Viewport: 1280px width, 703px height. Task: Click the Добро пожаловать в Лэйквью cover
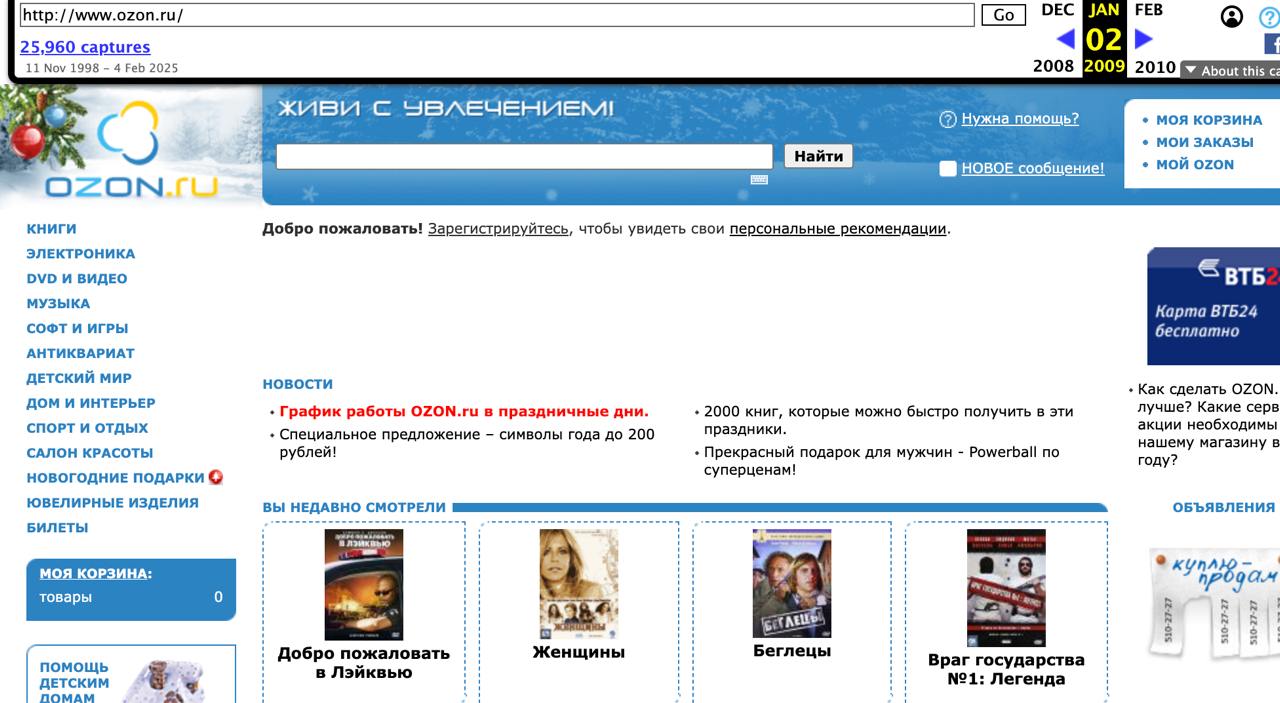tap(364, 585)
